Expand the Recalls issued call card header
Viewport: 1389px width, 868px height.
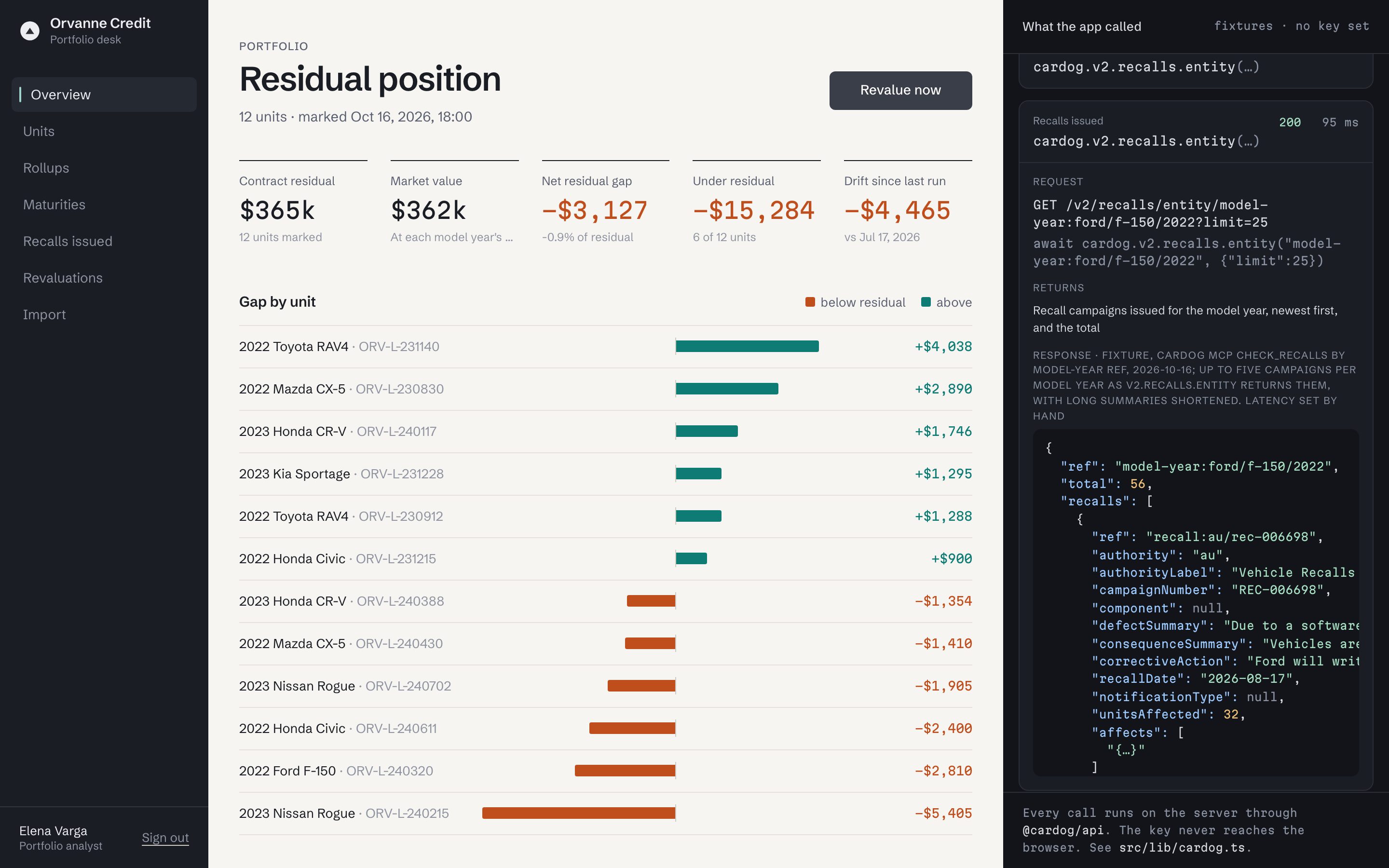[1196, 132]
